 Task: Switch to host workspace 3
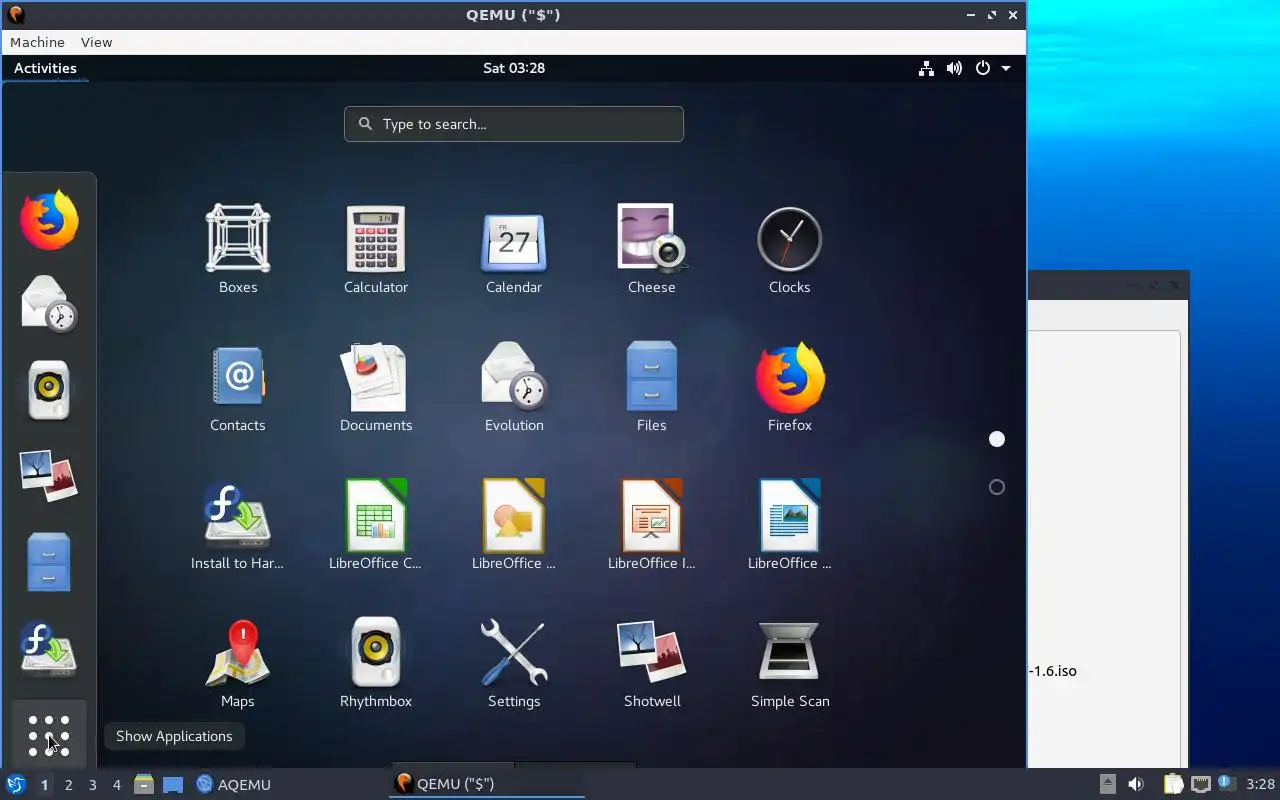coord(93,785)
